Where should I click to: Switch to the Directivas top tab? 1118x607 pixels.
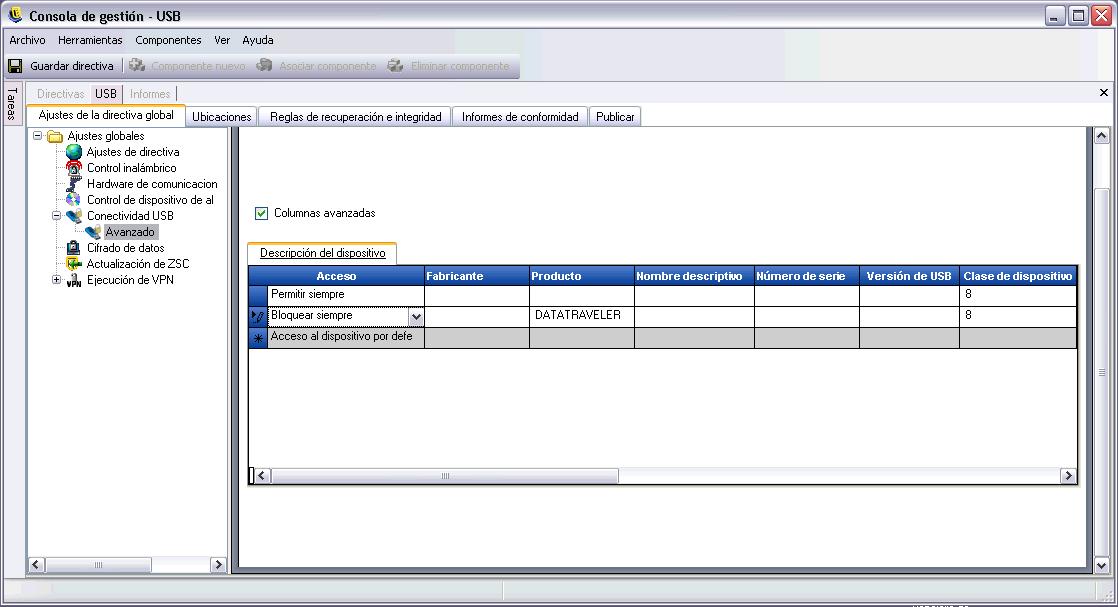pyautogui.click(x=61, y=93)
